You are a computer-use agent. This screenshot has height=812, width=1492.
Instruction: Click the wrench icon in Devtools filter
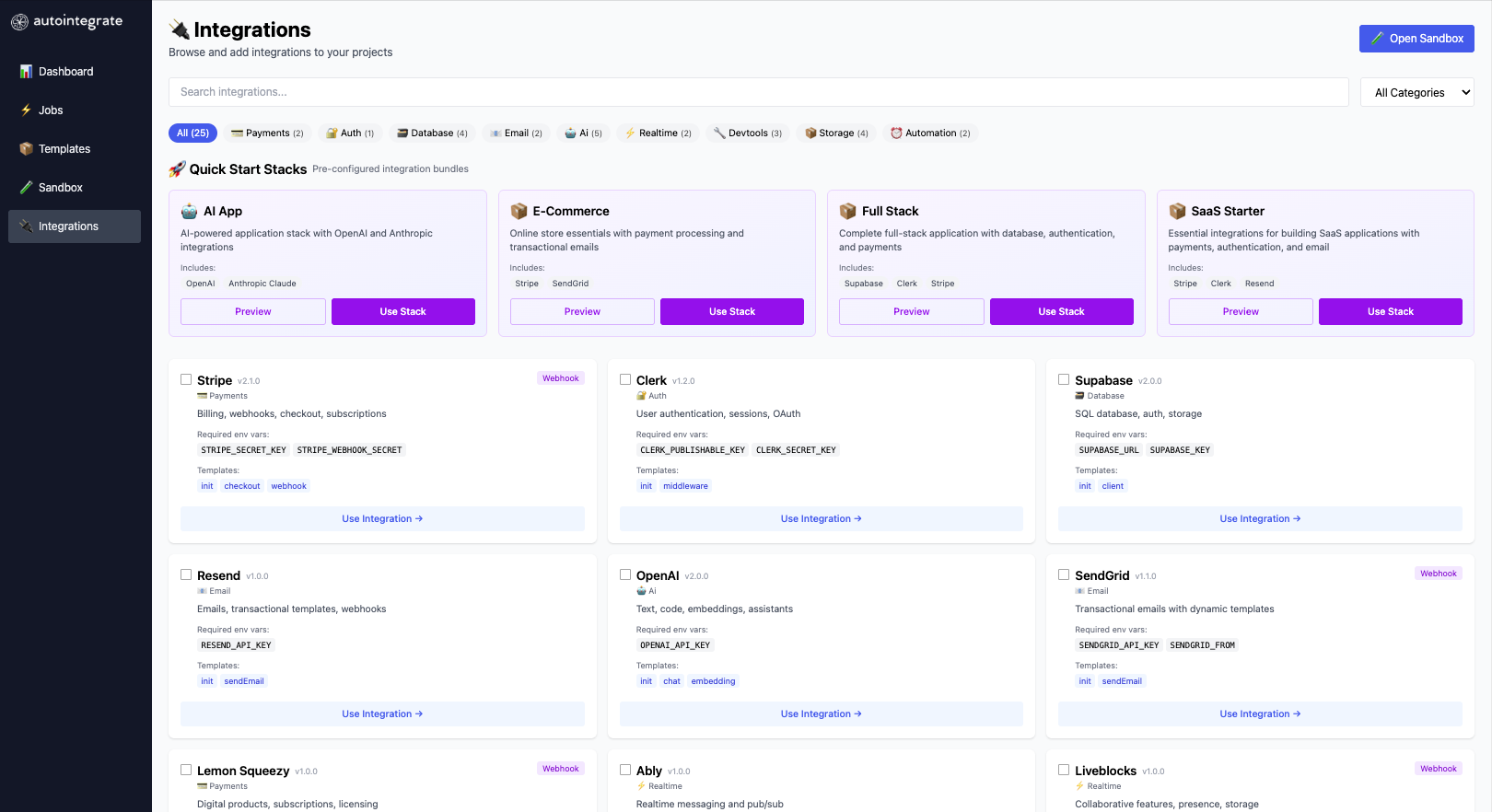pos(719,133)
